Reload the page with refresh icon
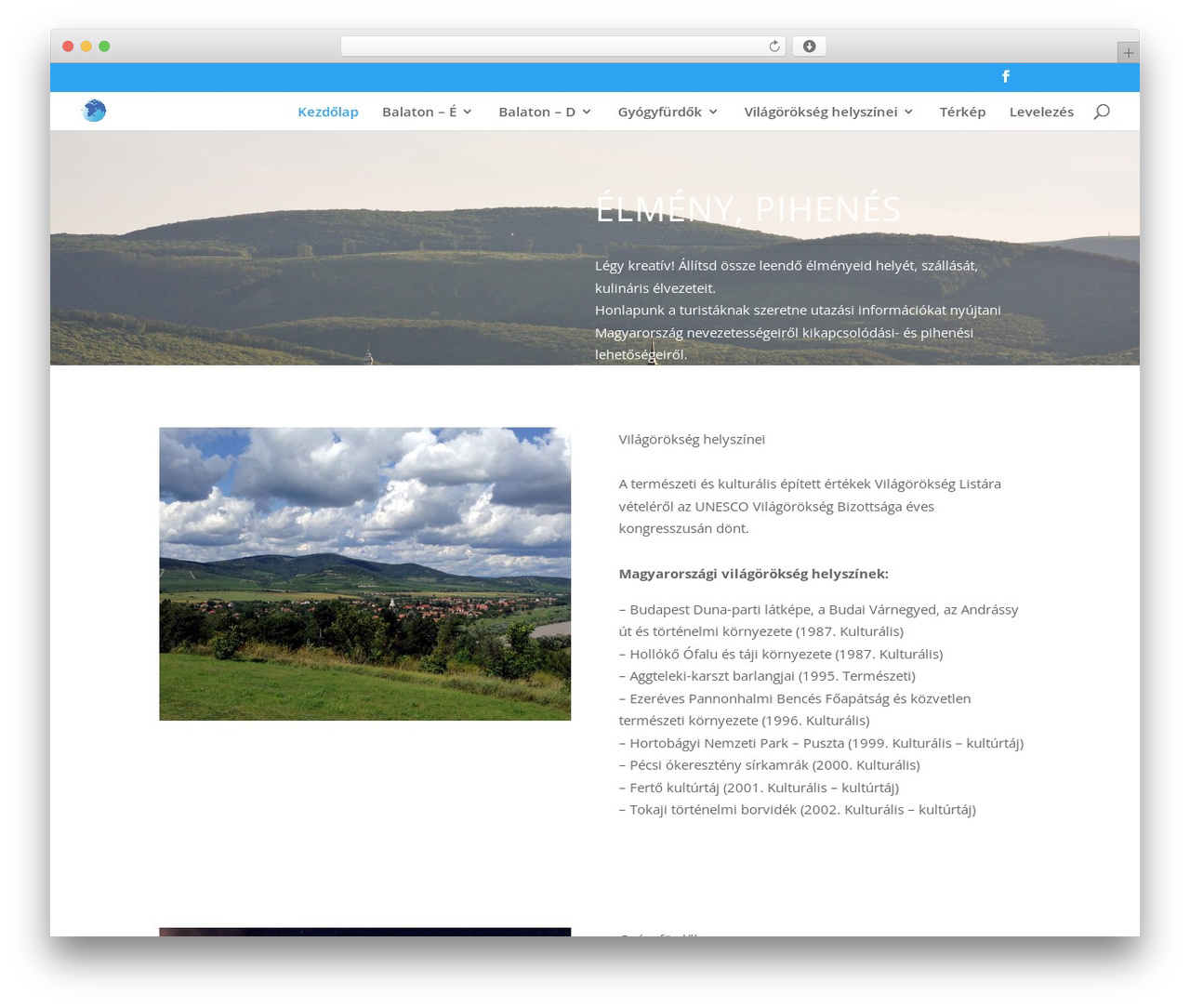 click(x=773, y=46)
